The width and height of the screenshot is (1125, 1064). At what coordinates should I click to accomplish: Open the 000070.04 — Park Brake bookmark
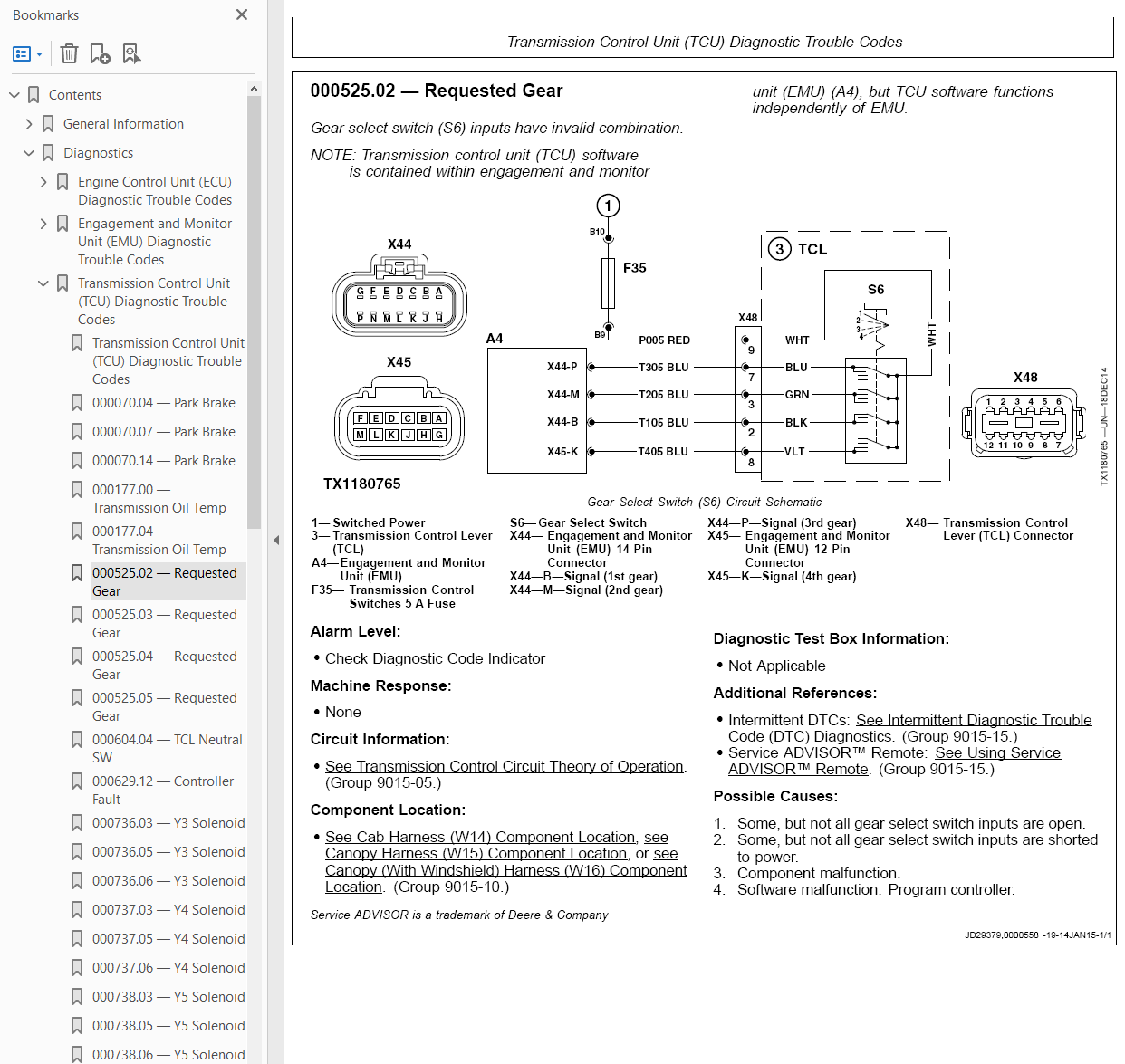click(163, 403)
